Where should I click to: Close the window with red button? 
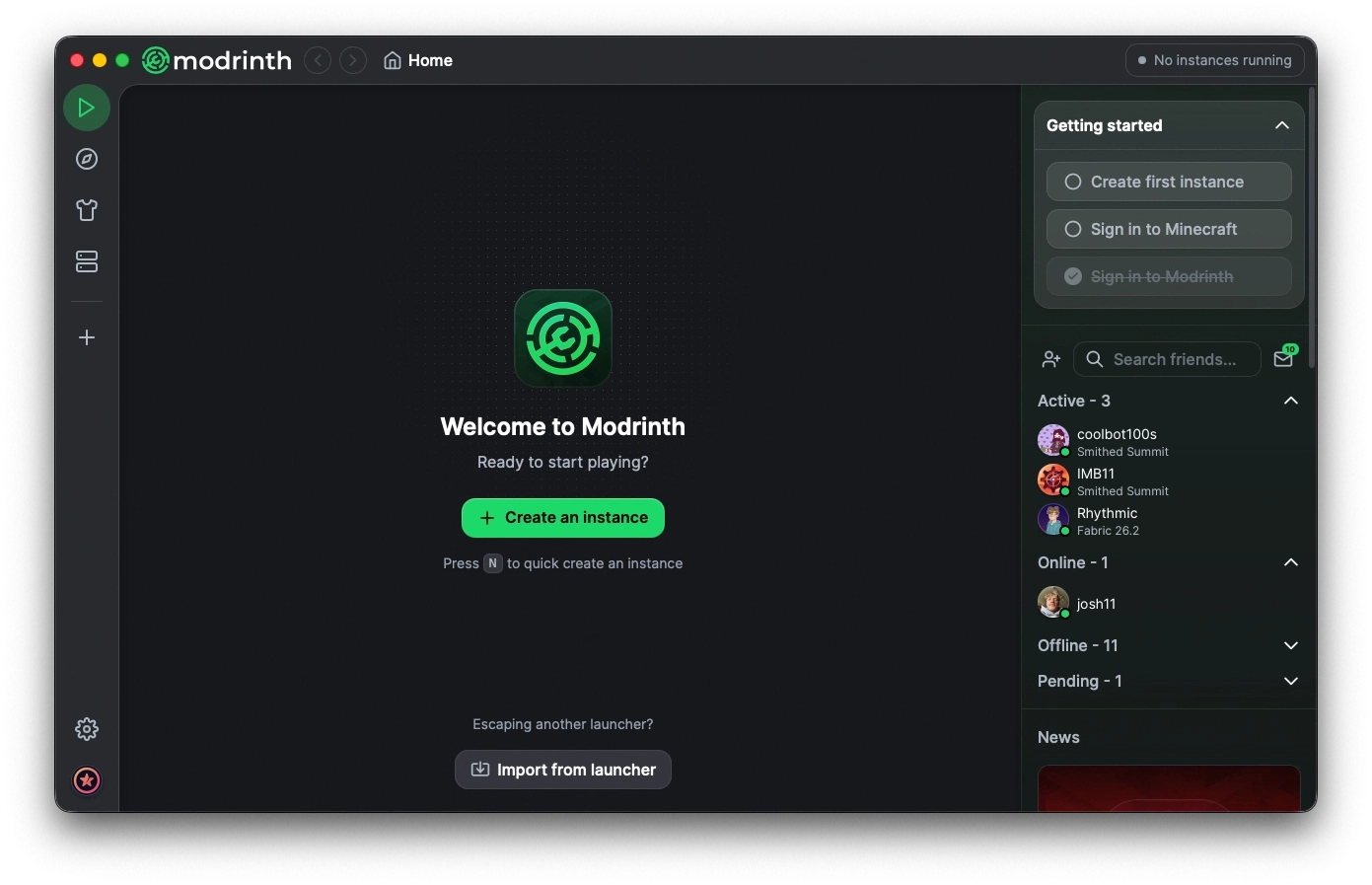tap(77, 60)
